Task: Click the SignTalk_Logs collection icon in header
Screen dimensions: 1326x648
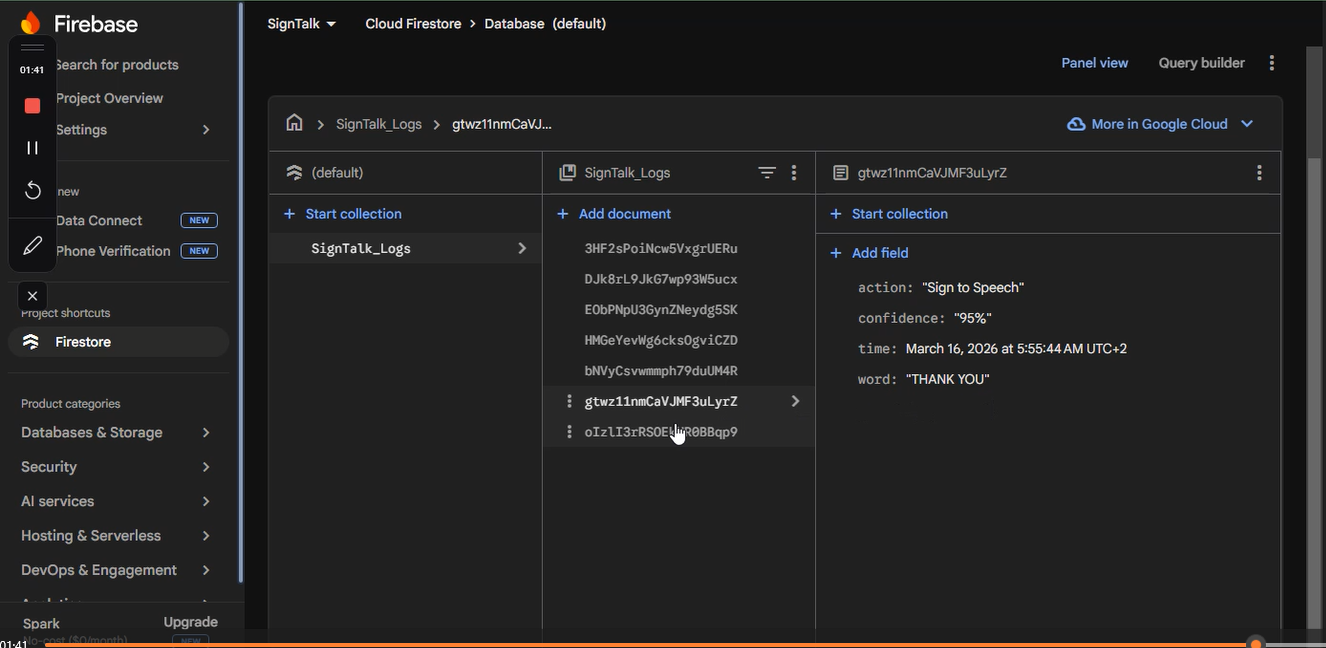Action: click(x=567, y=173)
